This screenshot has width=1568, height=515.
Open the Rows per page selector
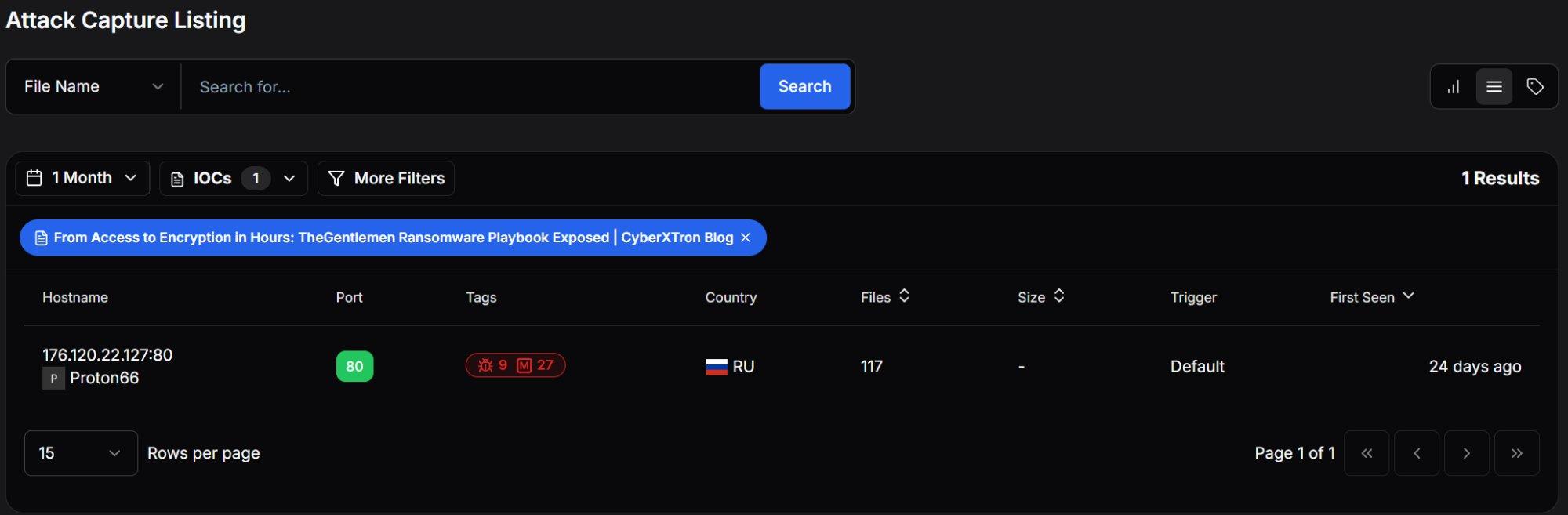tap(80, 453)
